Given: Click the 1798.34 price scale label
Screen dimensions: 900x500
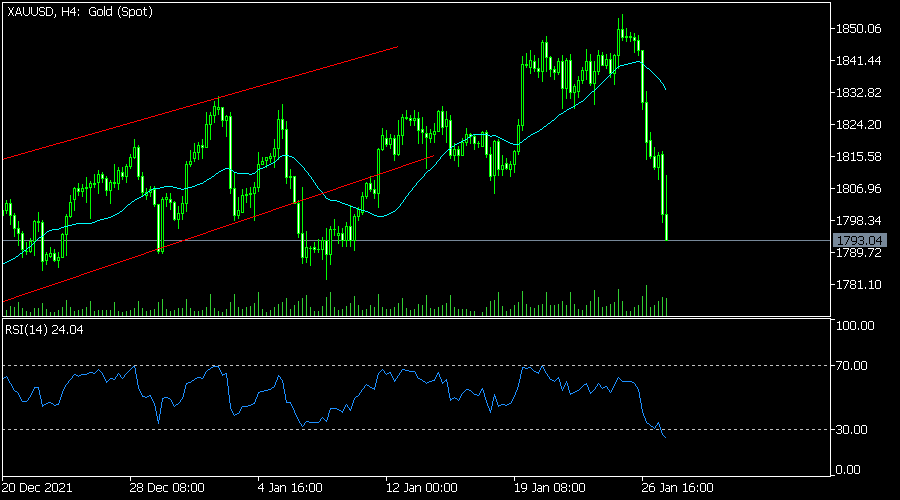Looking at the screenshot, I should click(858, 221).
